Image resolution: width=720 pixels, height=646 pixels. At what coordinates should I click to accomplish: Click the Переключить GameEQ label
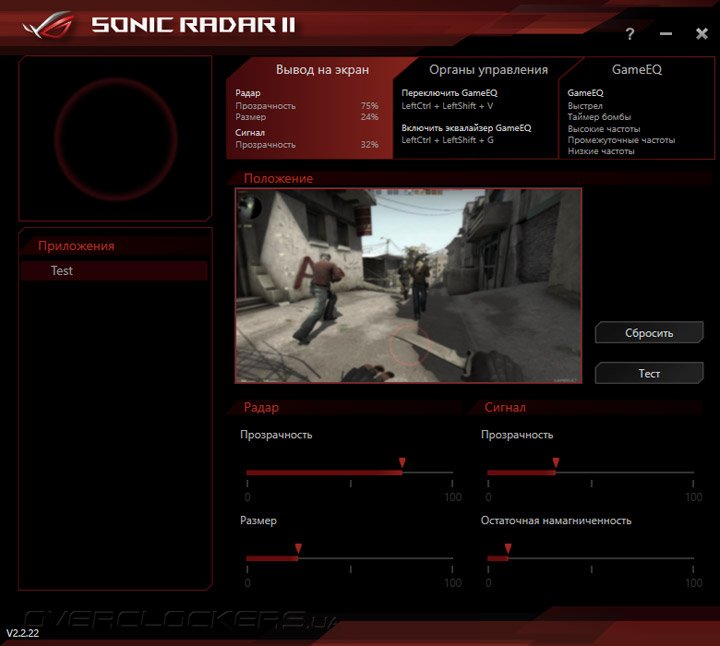click(x=449, y=93)
